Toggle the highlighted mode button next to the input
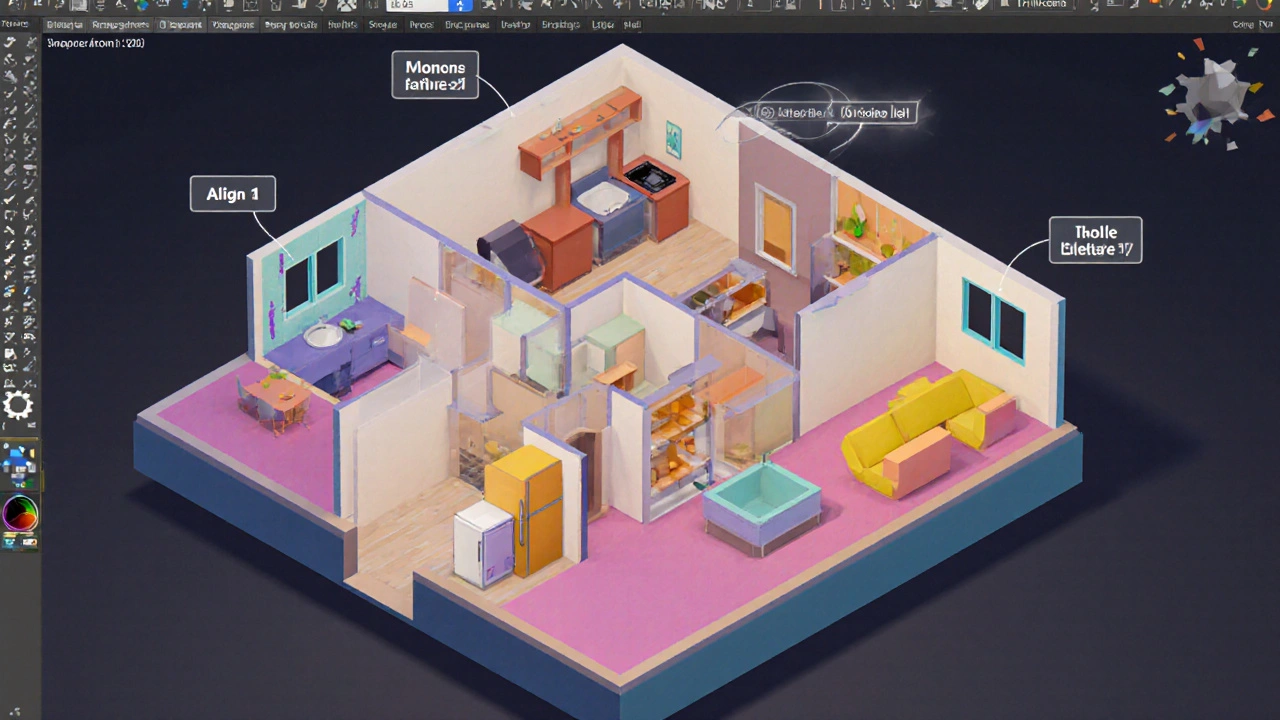 tap(459, 6)
